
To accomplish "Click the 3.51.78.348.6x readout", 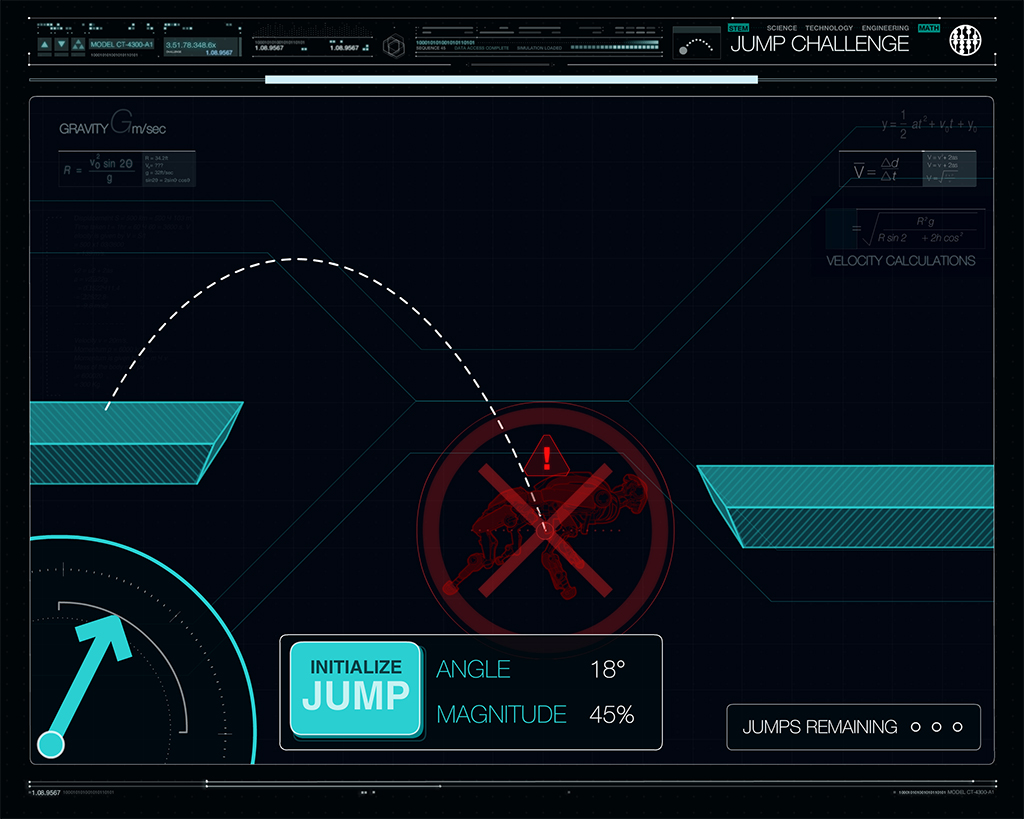I will (191, 45).
